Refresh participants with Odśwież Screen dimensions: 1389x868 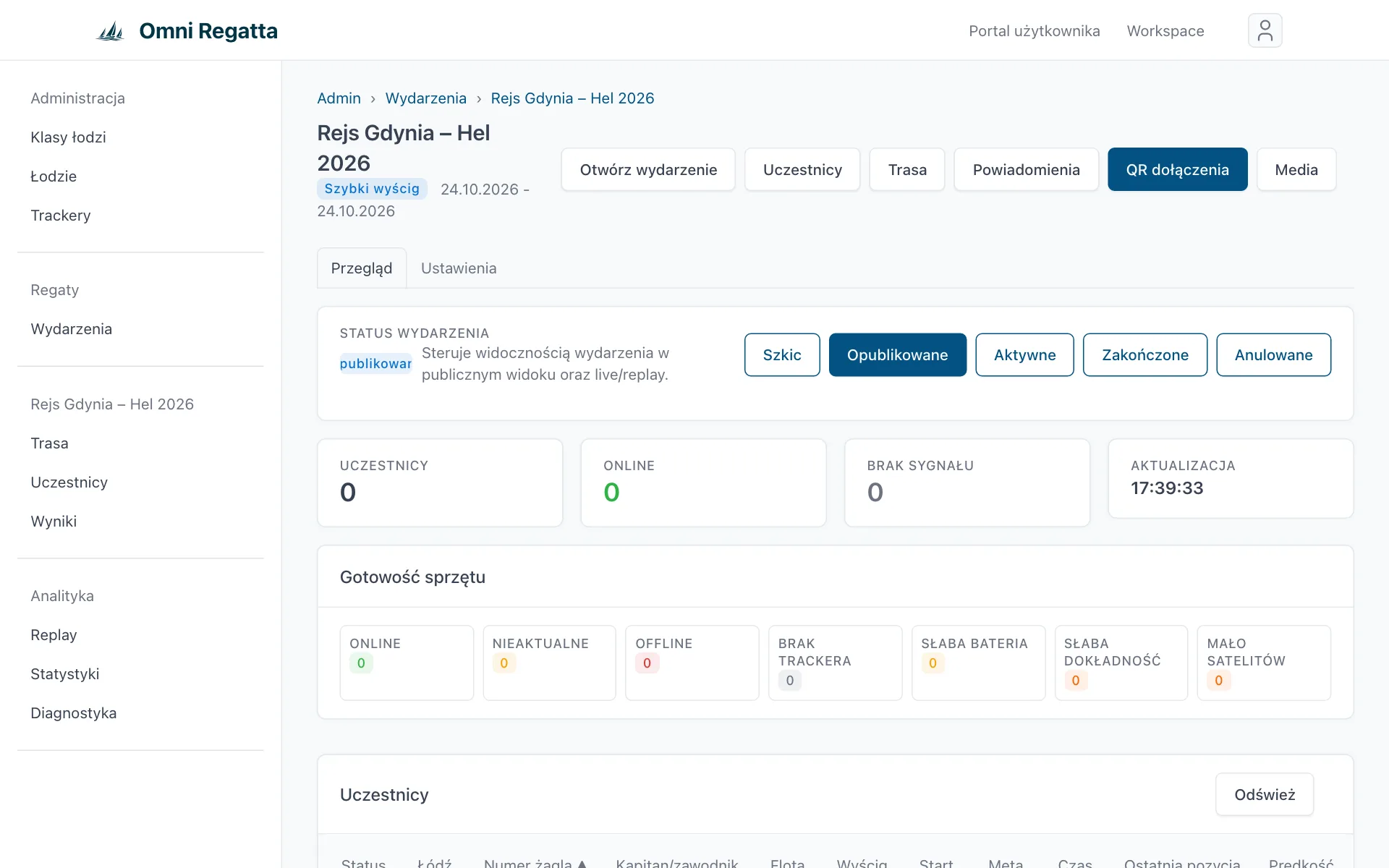coord(1265,794)
